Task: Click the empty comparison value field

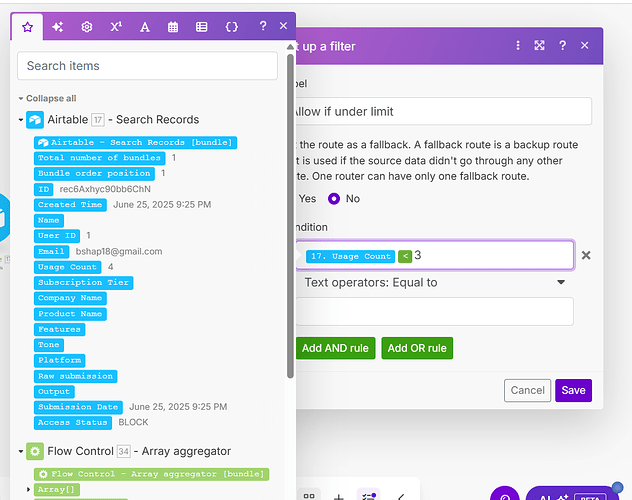Action: 434,311
